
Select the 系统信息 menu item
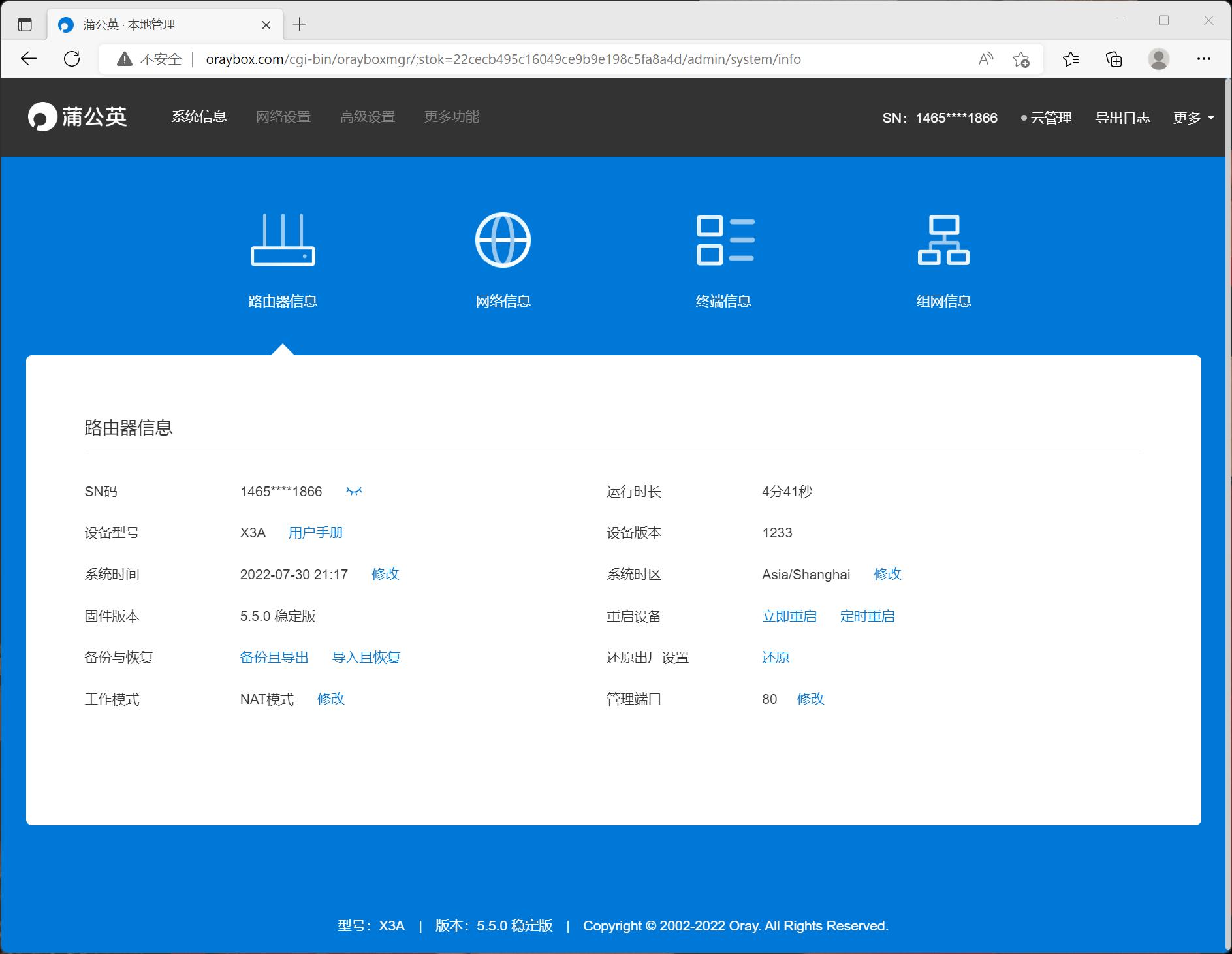(x=199, y=117)
